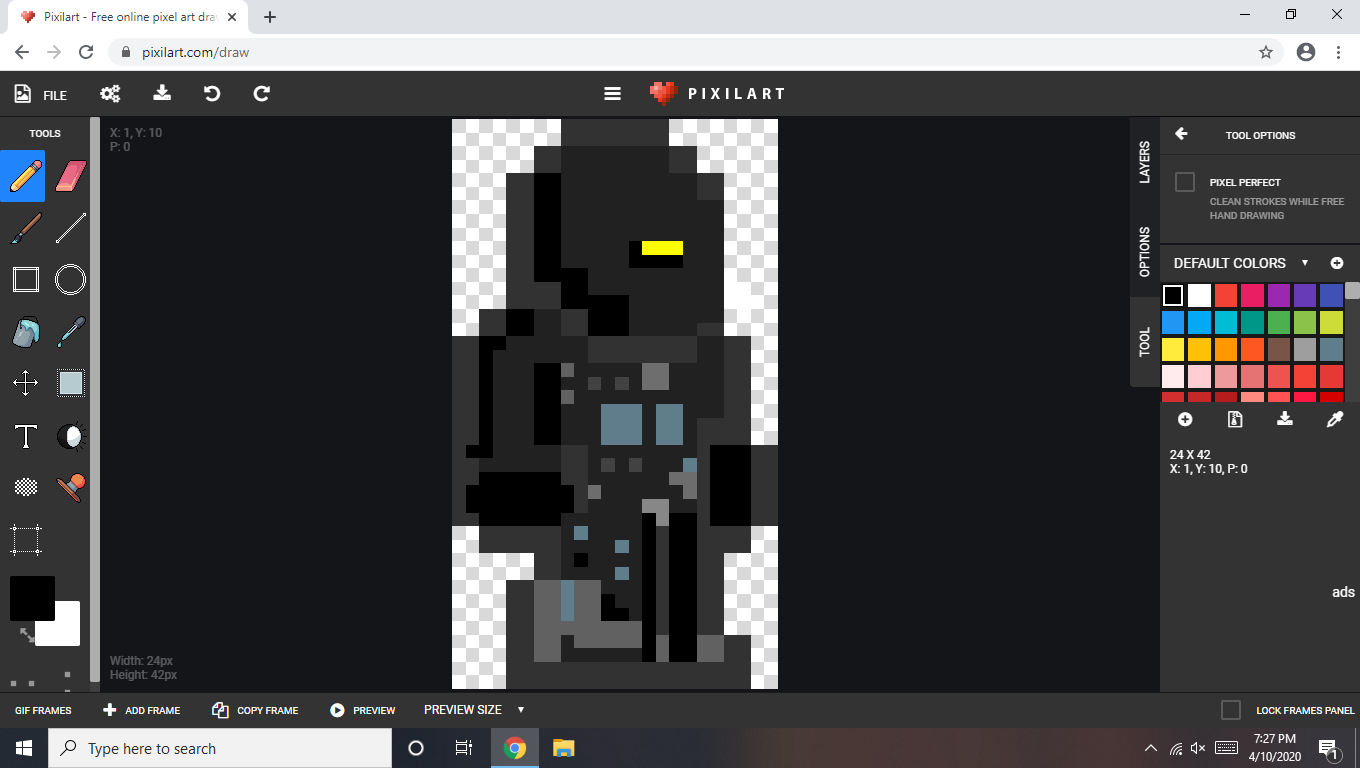Select the Line tool
The height and width of the screenshot is (768, 1360).
(70, 228)
